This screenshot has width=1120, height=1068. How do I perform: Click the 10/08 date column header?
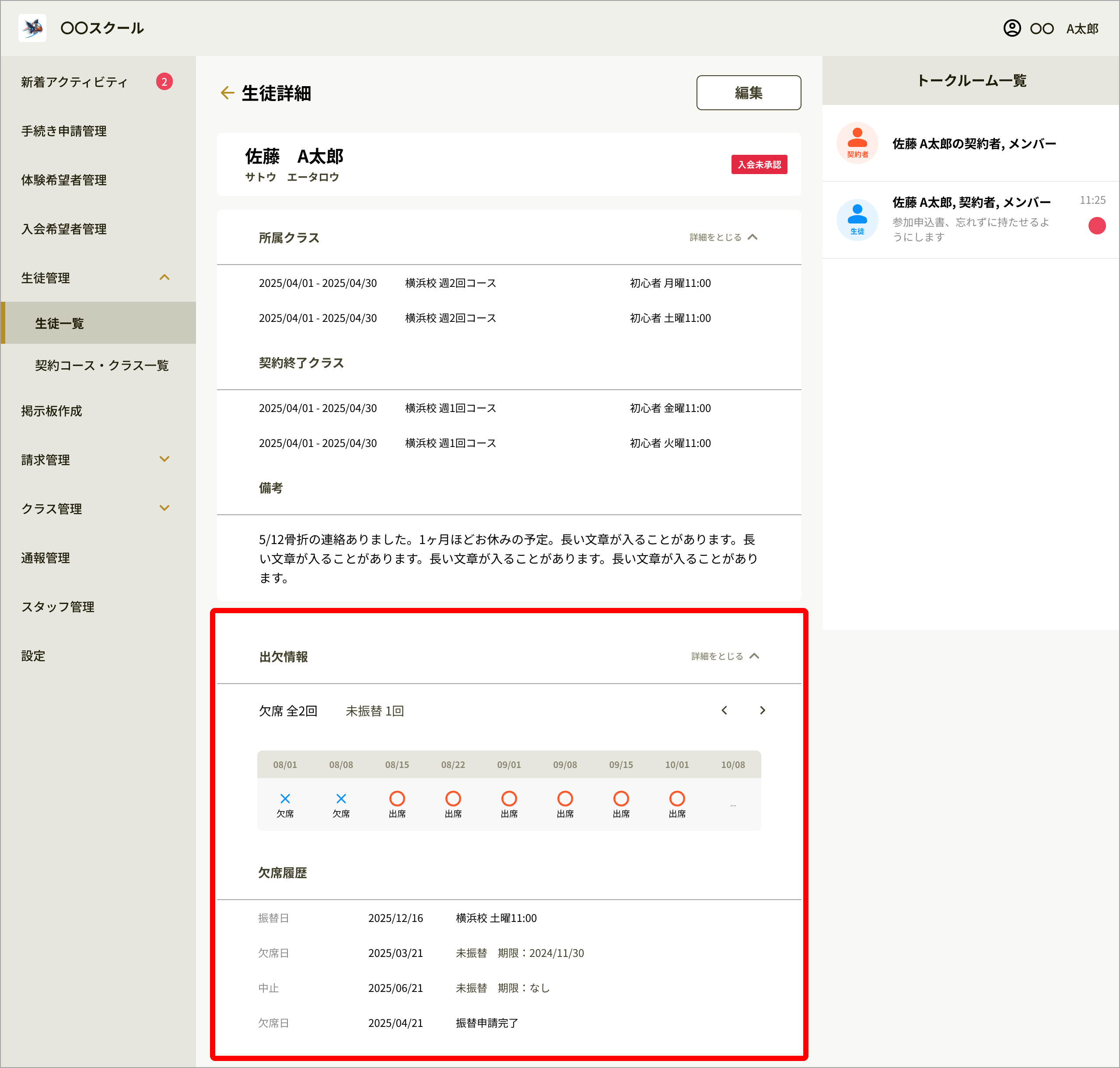[733, 764]
